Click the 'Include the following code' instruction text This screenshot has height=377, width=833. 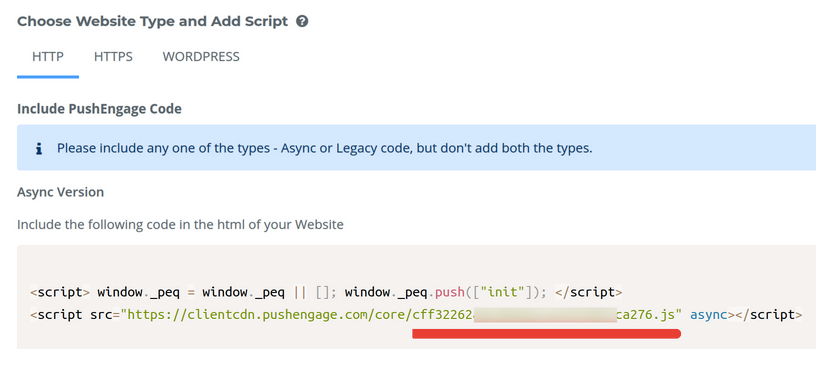(x=180, y=225)
